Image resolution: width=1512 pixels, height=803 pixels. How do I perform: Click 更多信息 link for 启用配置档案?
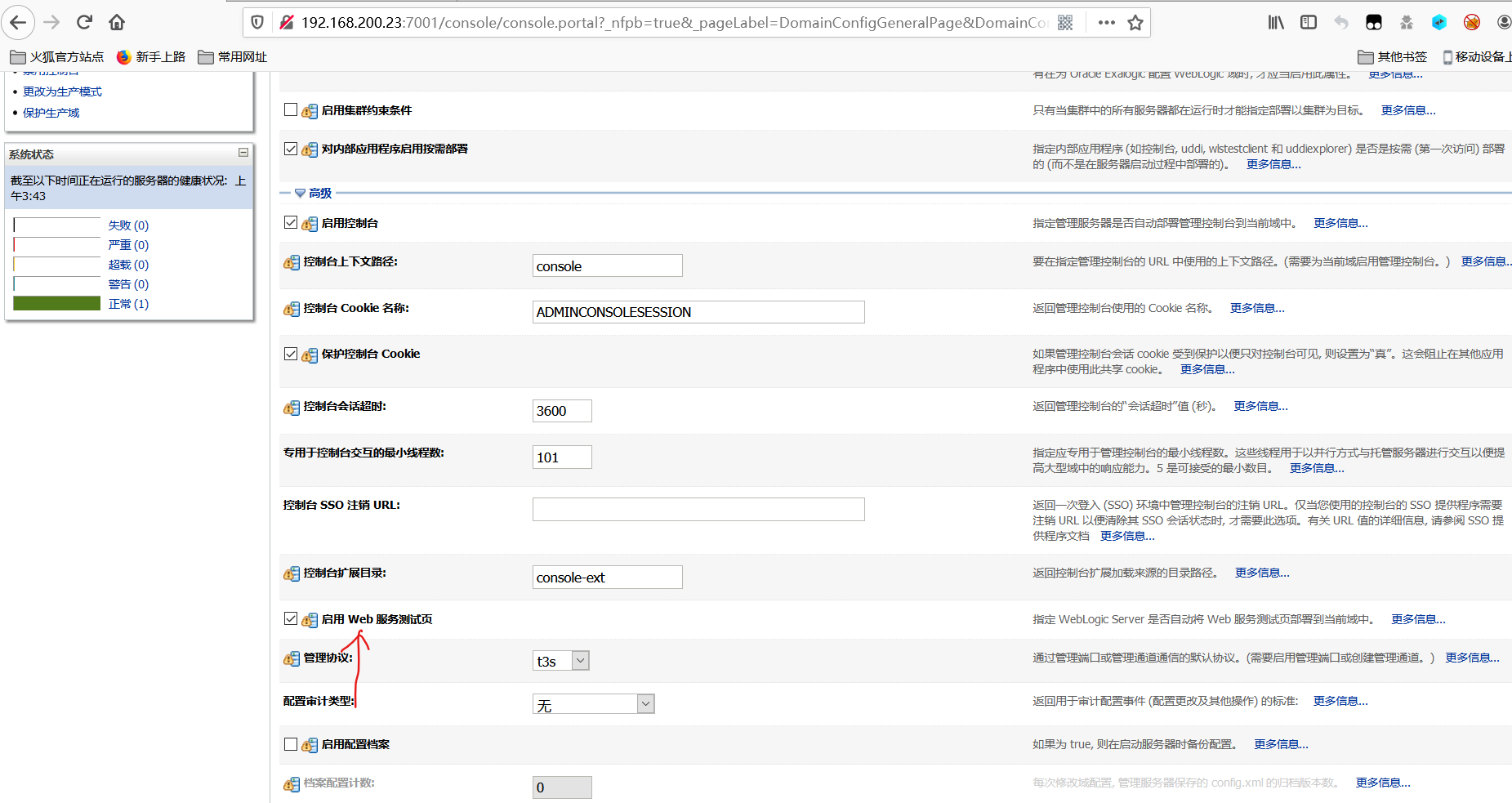pyautogui.click(x=1281, y=744)
